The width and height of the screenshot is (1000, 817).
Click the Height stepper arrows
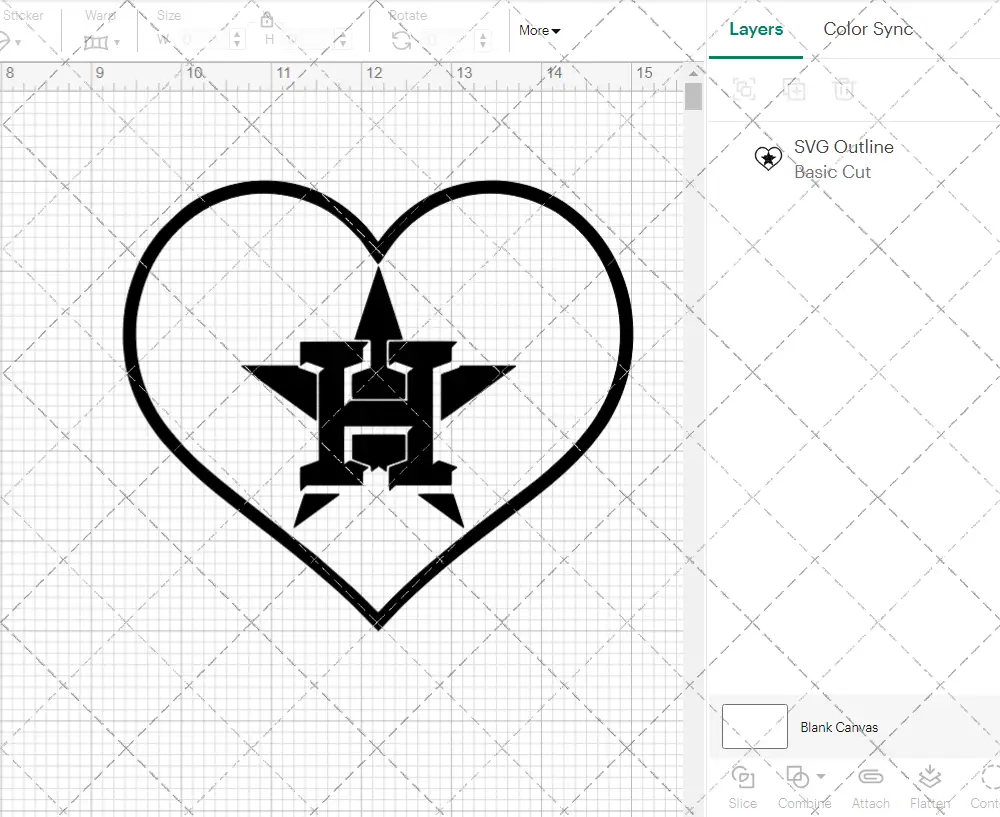tap(344, 40)
